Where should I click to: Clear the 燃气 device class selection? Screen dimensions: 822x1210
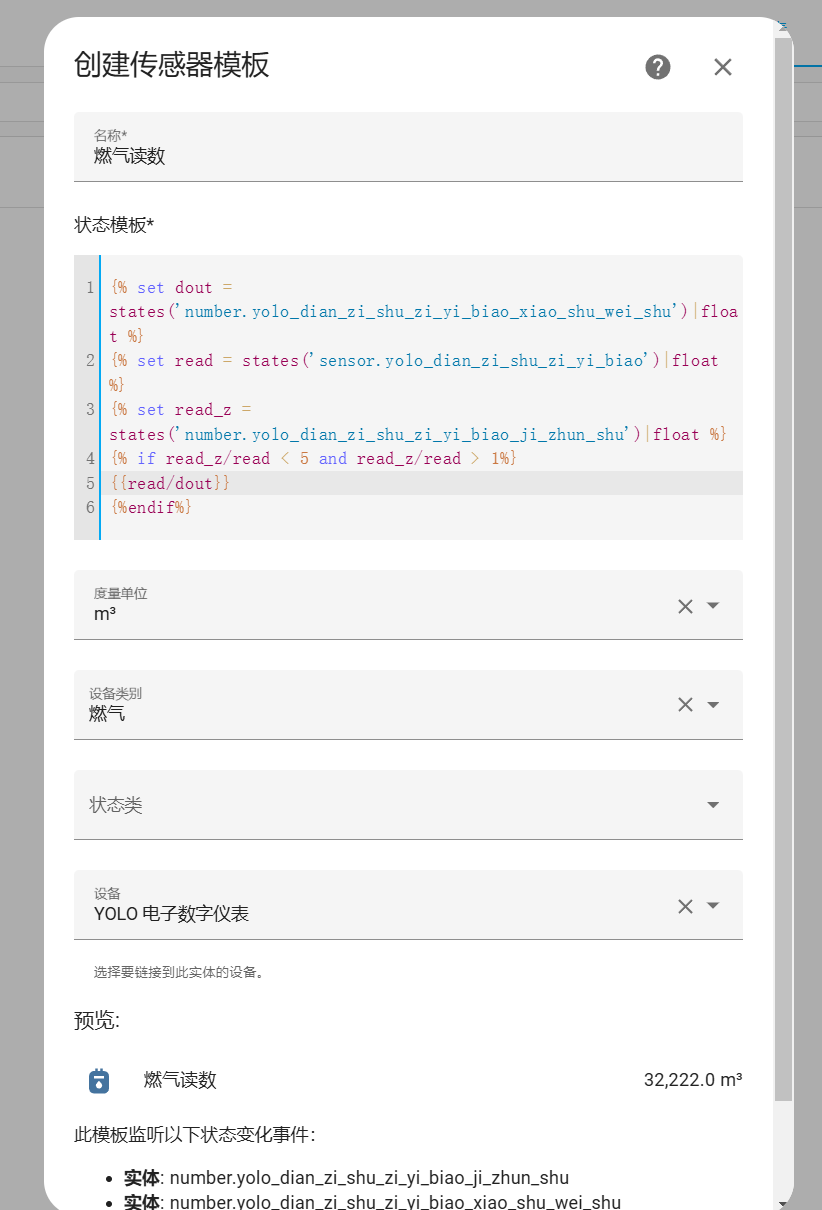pyautogui.click(x=685, y=705)
